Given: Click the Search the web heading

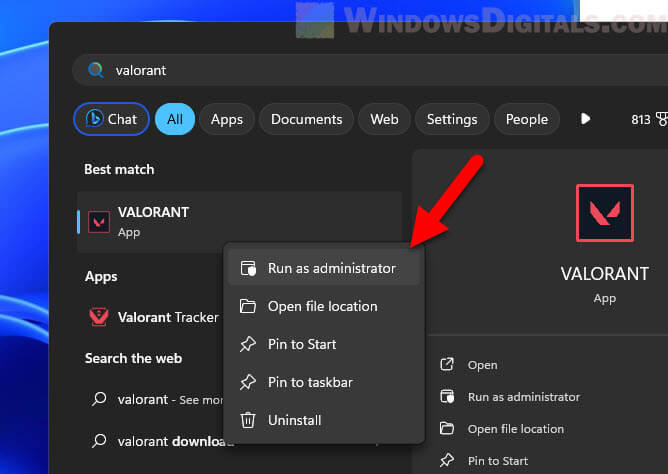Looking at the screenshot, I should 133,358.
